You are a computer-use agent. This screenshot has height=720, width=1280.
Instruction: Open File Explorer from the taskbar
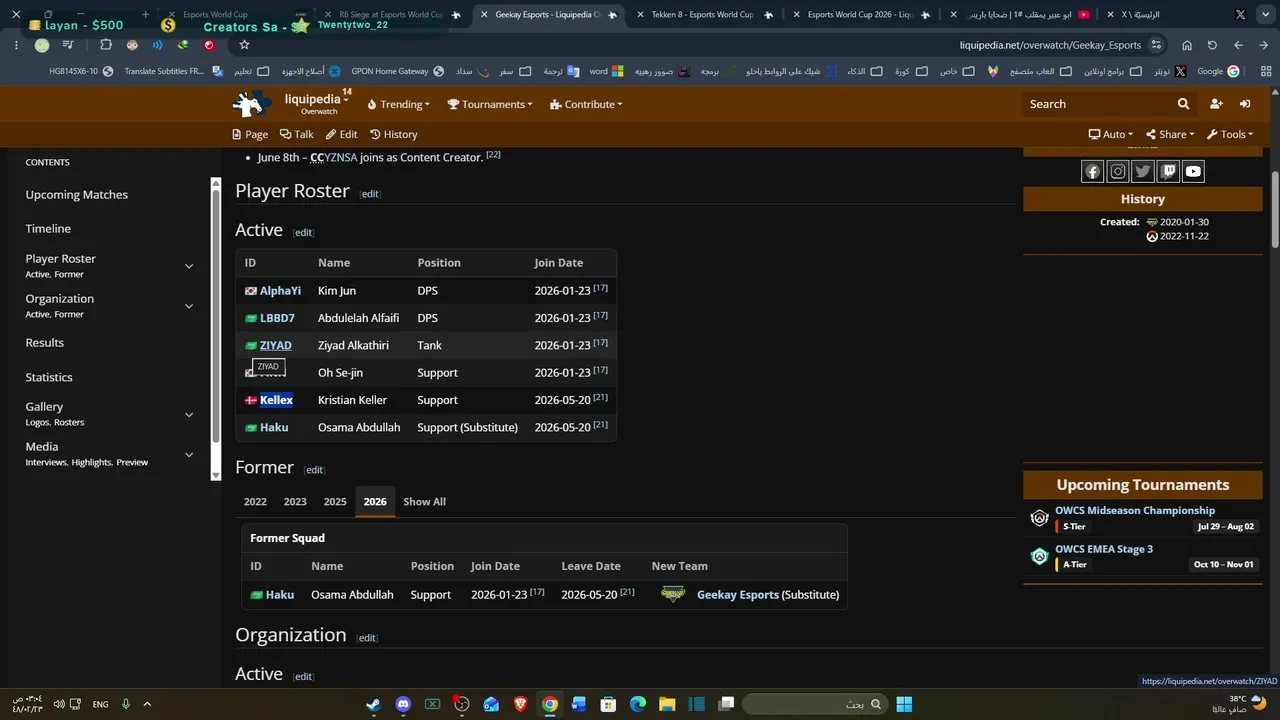pos(667,704)
